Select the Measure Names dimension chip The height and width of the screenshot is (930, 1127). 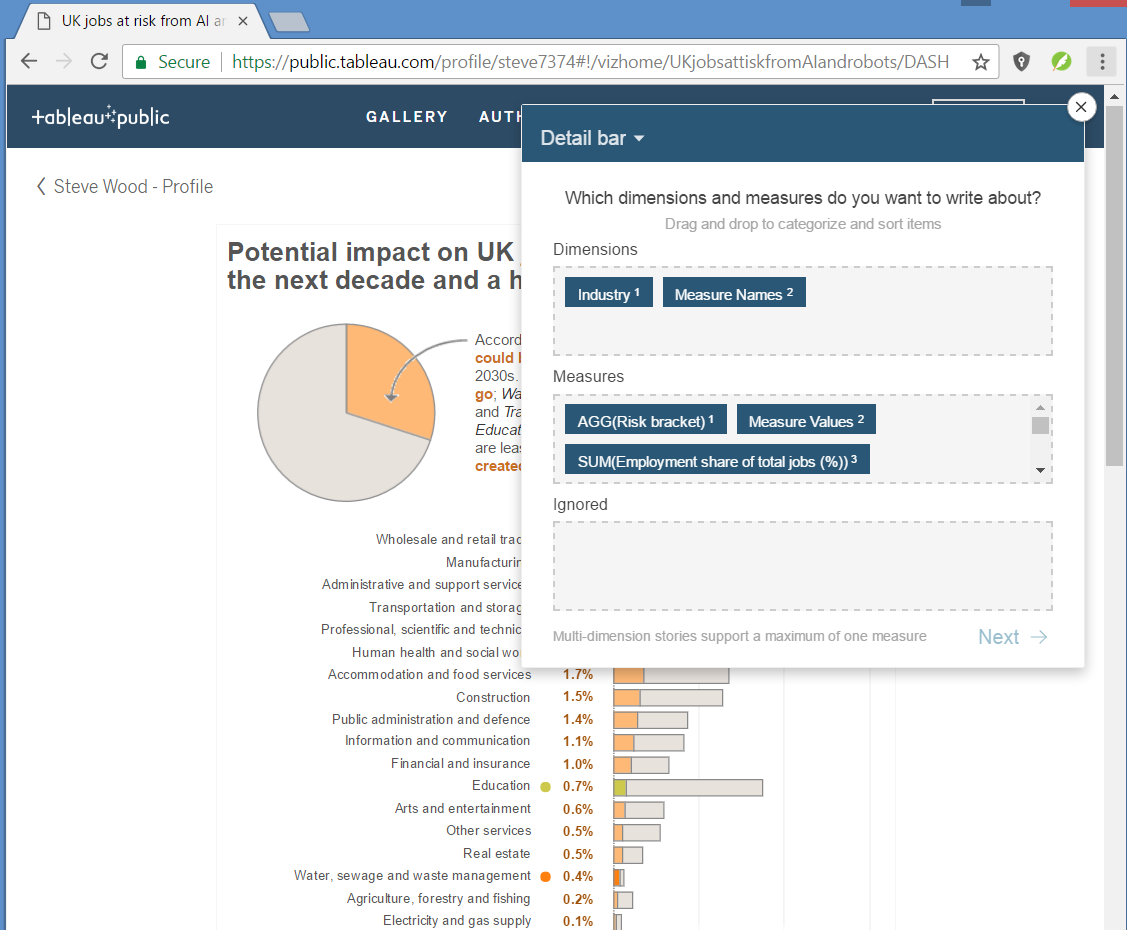pyautogui.click(x=733, y=294)
